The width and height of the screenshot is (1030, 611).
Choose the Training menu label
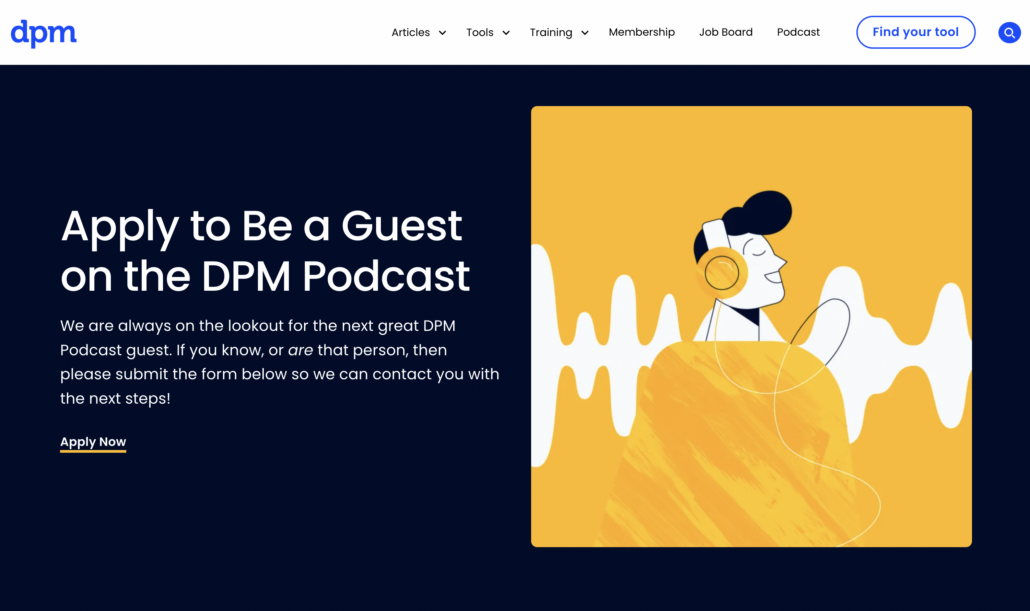click(551, 33)
